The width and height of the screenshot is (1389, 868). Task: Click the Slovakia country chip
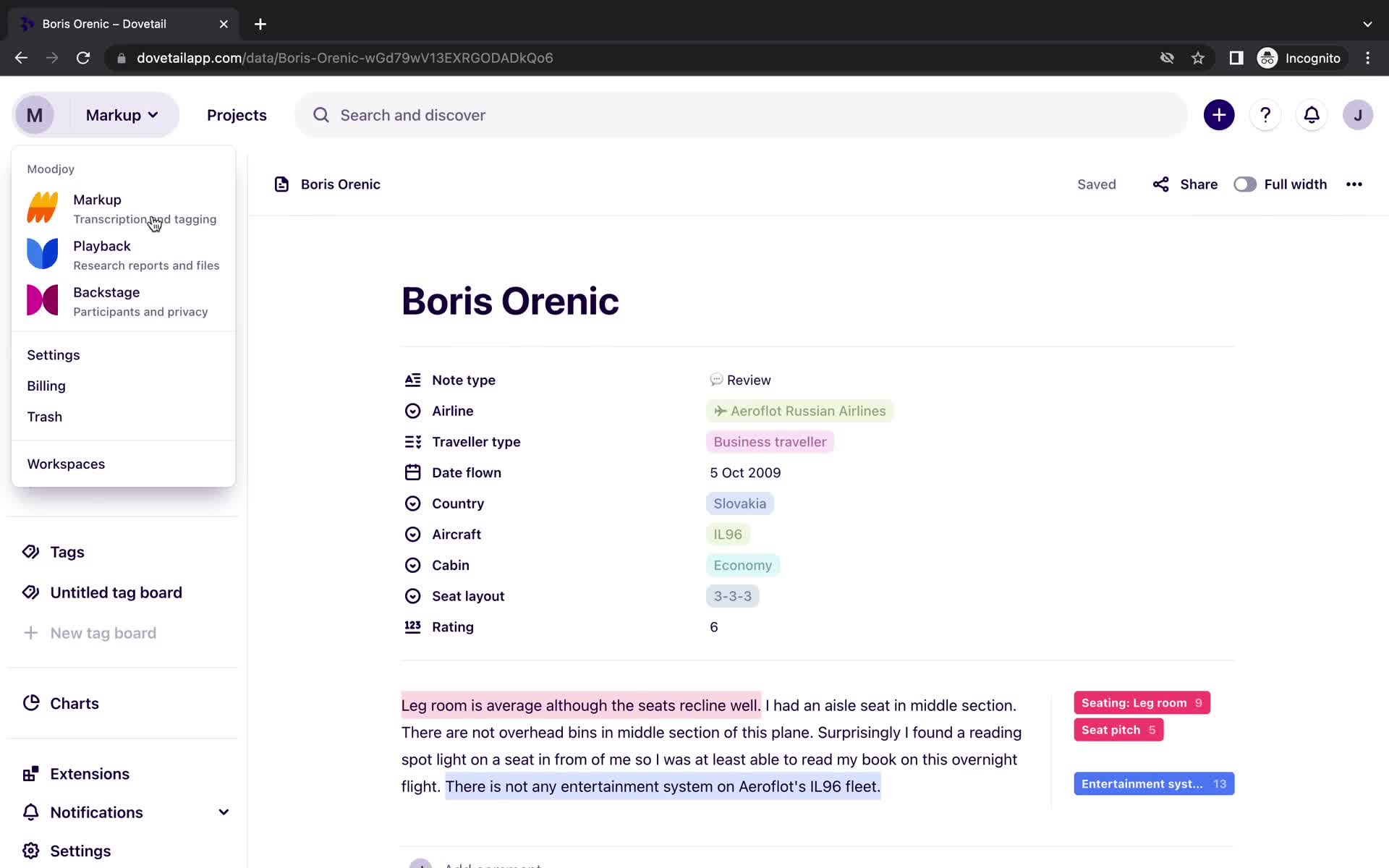tap(739, 503)
